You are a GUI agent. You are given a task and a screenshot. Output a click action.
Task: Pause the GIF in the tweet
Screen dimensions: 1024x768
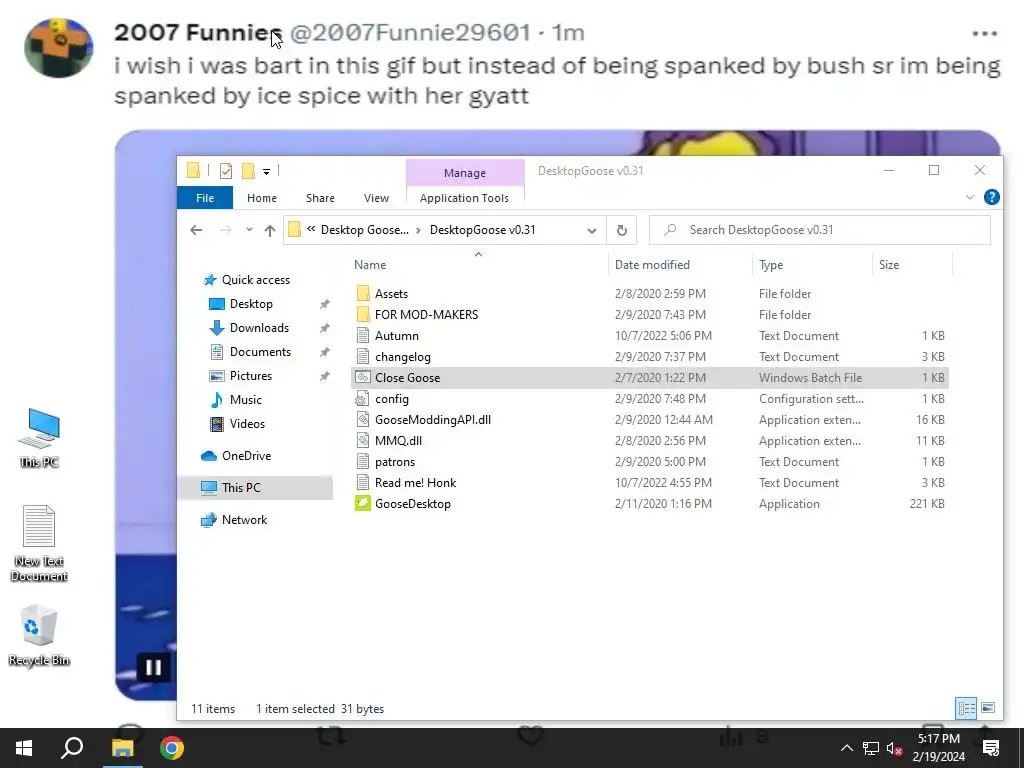pyautogui.click(x=153, y=667)
